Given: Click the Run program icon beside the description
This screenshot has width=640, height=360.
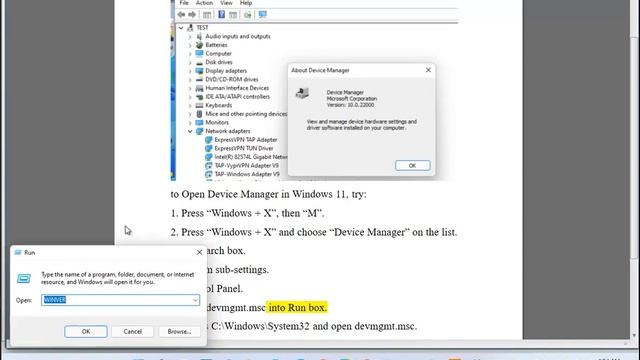Looking at the screenshot, I should point(24,278).
